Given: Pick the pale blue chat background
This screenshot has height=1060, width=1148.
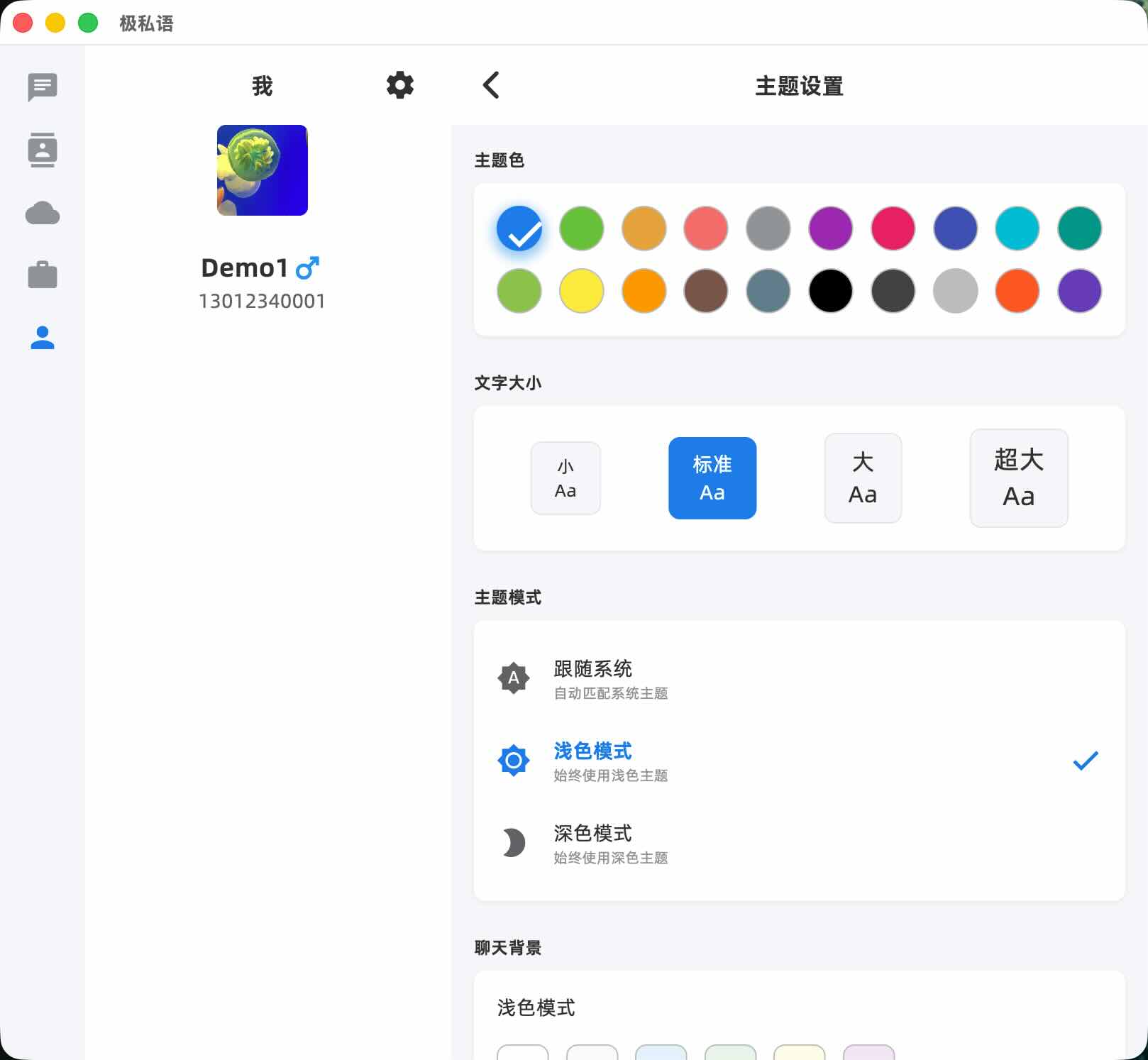Looking at the screenshot, I should [x=661, y=1052].
